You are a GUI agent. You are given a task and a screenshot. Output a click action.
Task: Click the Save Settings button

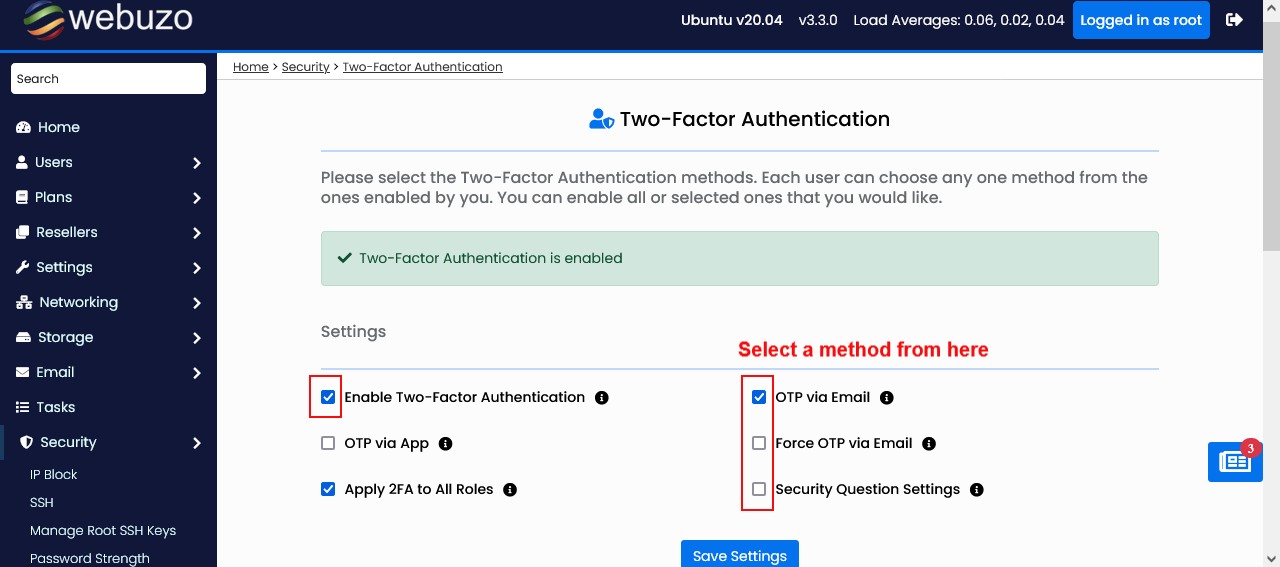(x=739, y=555)
